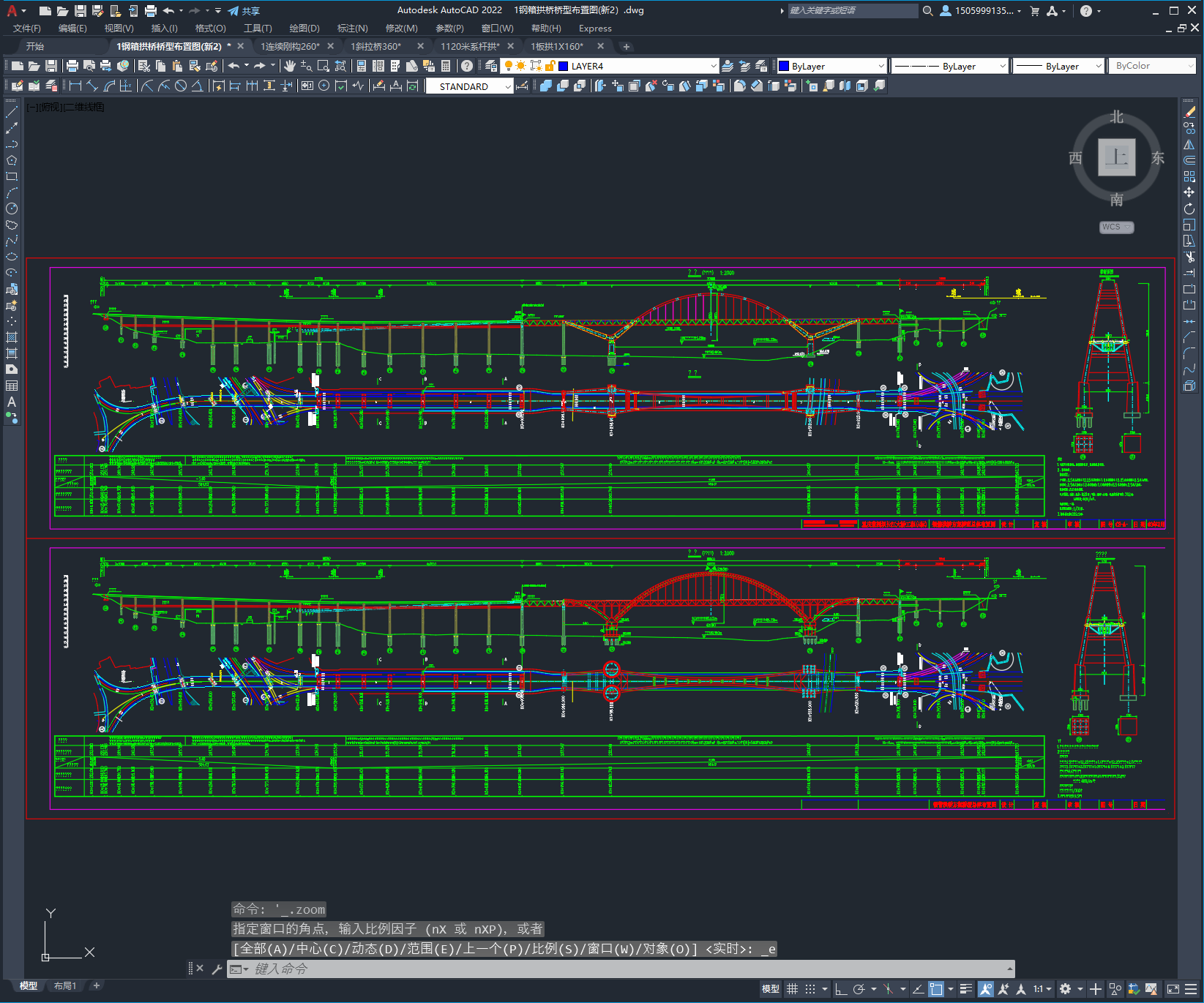The width and height of the screenshot is (1204, 1003).
Task: Click the WCS button under the ViewCube
Action: coord(1115,227)
